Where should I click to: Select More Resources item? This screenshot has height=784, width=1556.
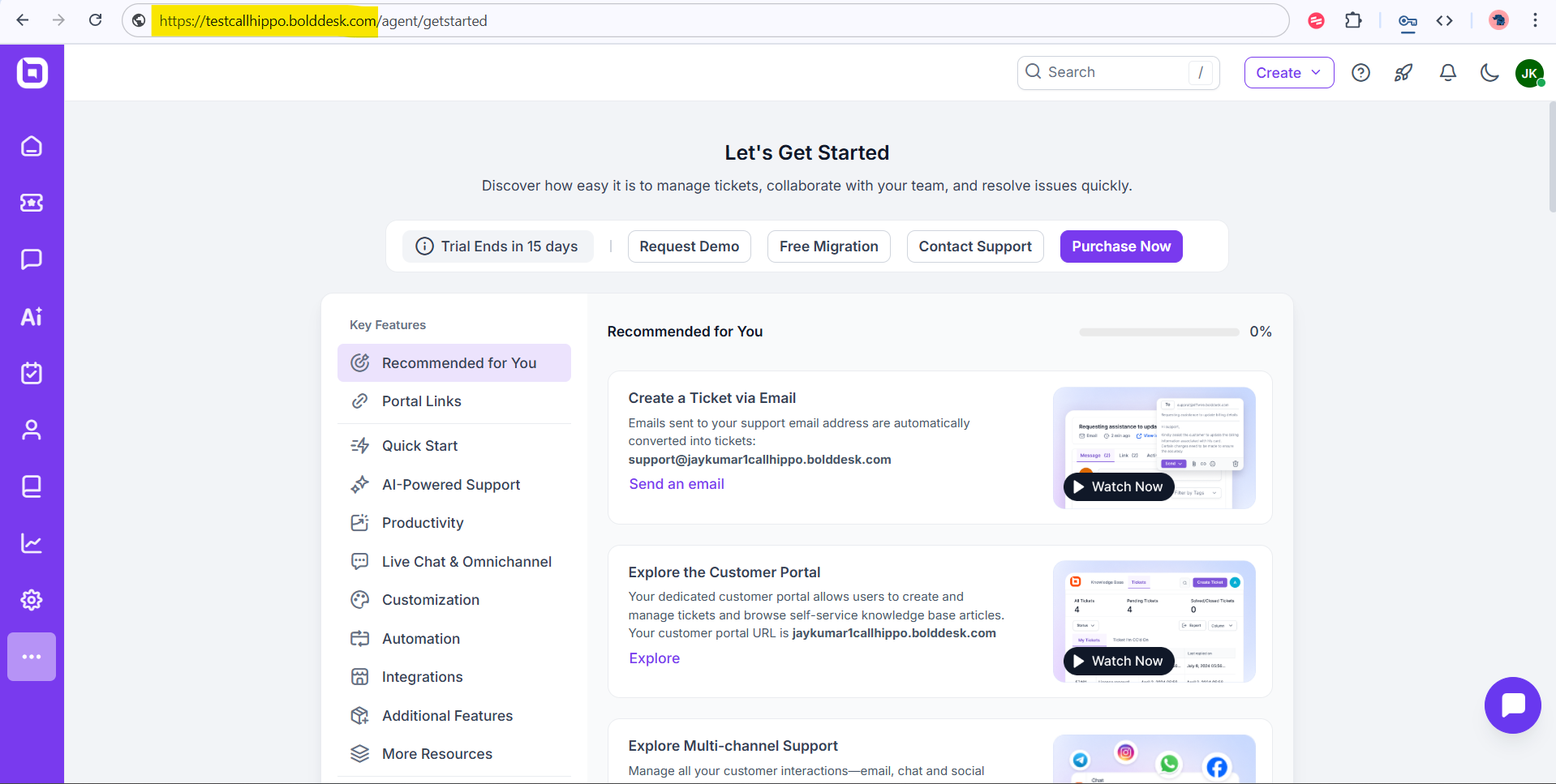click(x=454, y=754)
